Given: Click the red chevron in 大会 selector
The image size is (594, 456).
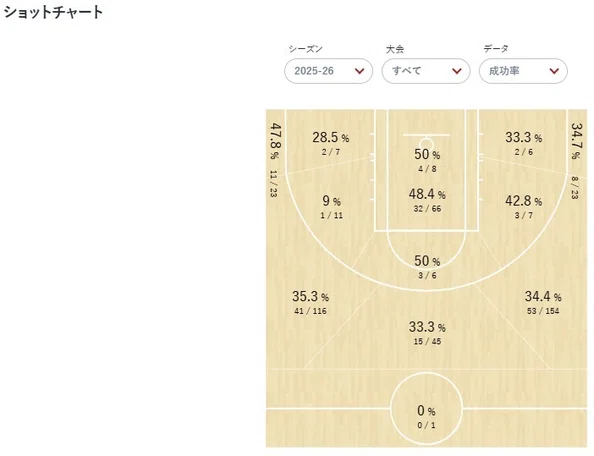Looking at the screenshot, I should pyautogui.click(x=457, y=71).
